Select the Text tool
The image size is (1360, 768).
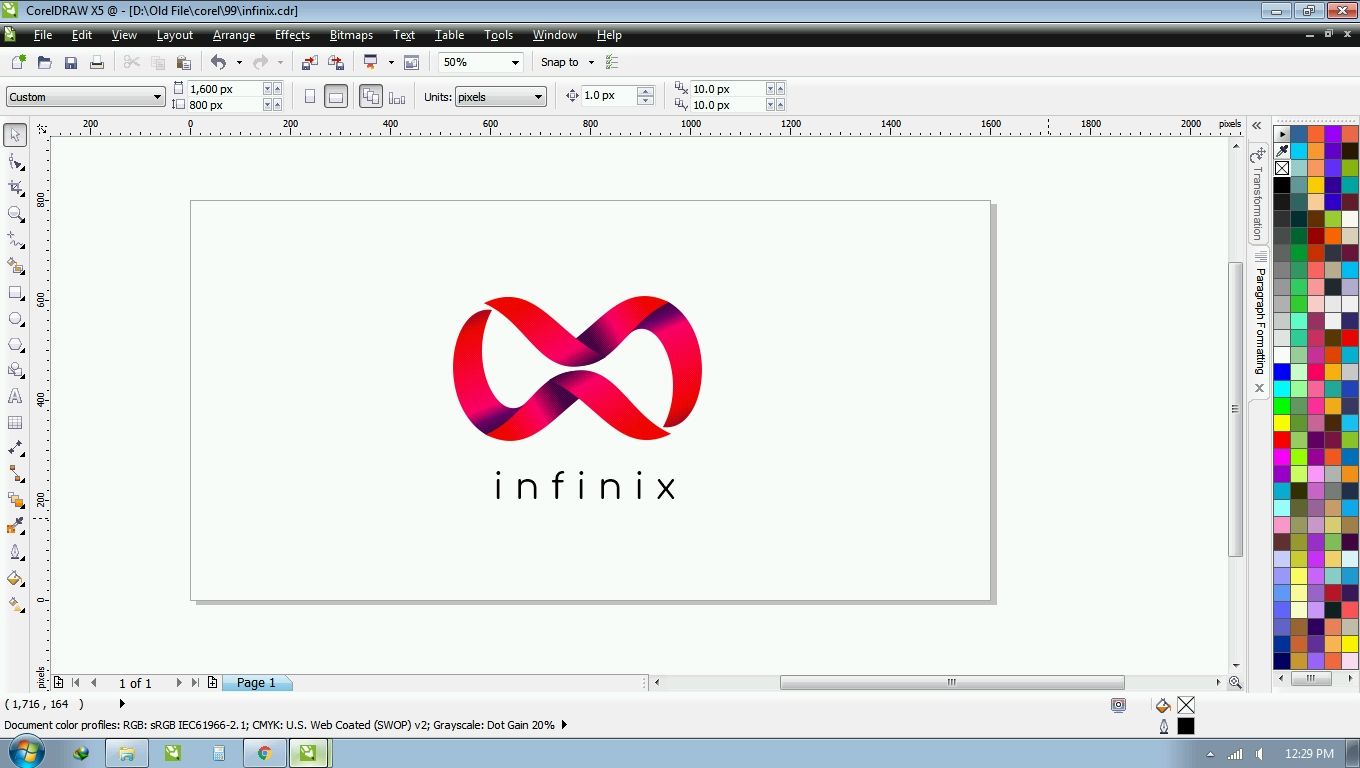15,396
